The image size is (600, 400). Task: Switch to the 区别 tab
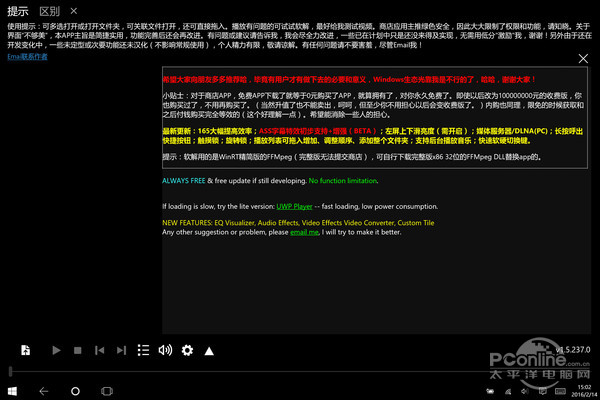click(50, 11)
